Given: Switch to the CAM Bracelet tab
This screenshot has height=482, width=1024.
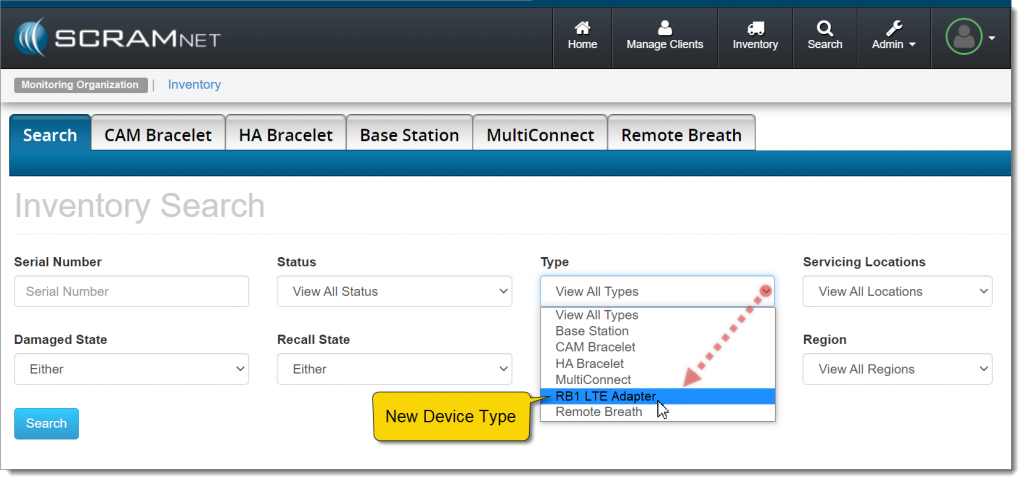Looking at the screenshot, I should (158, 135).
